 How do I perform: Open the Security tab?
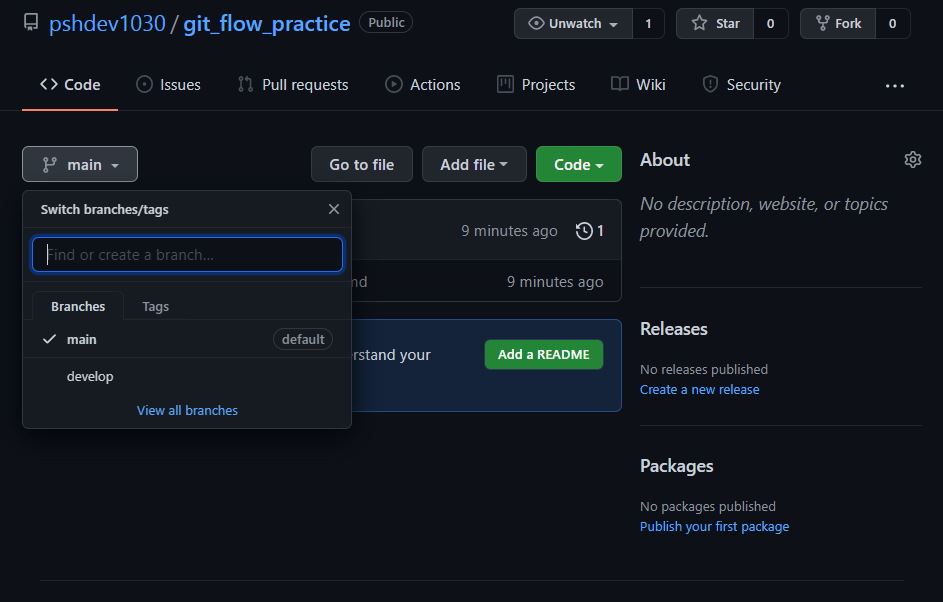742,85
